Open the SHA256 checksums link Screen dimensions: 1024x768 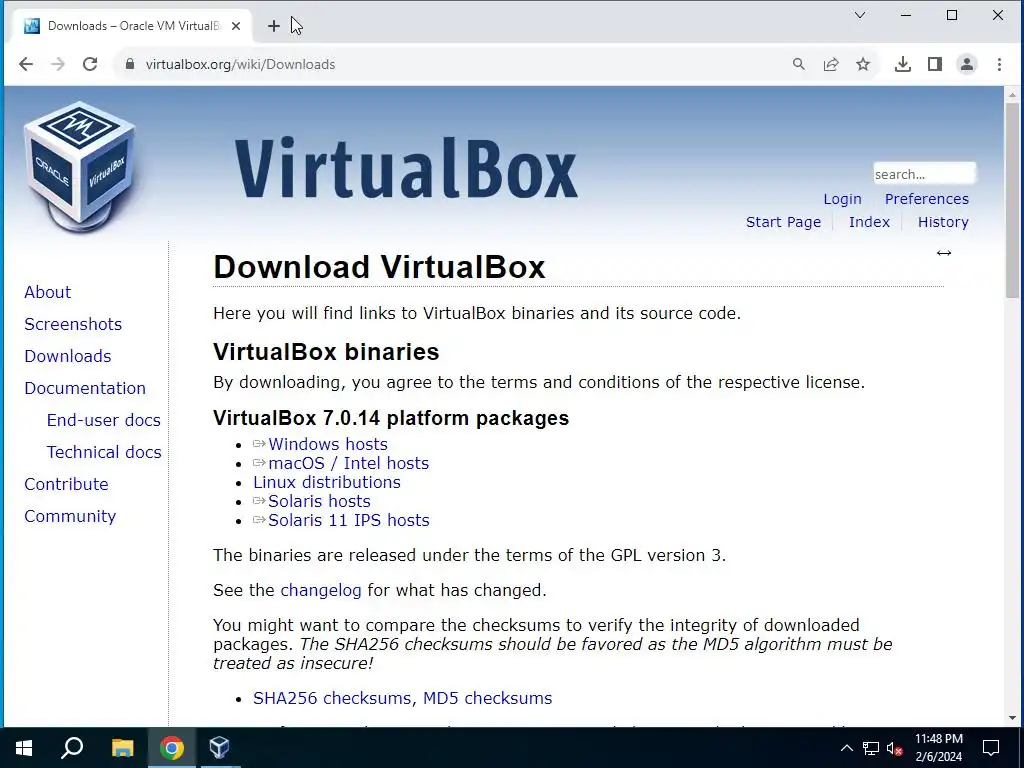332,698
